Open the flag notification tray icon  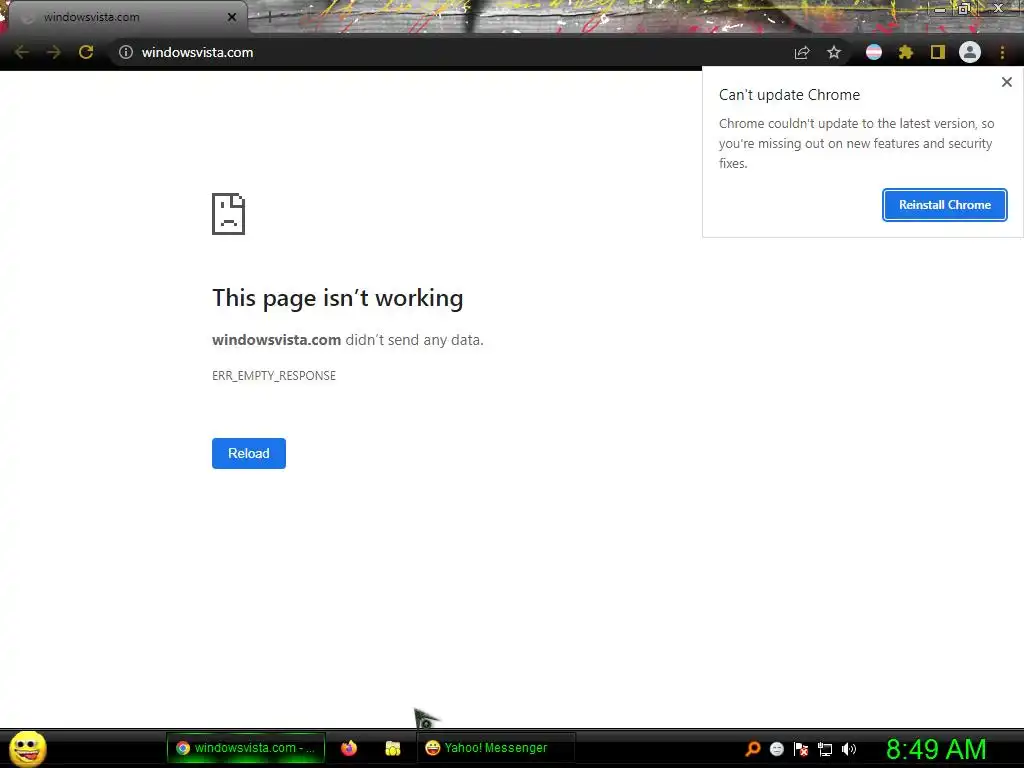pyautogui.click(x=801, y=749)
